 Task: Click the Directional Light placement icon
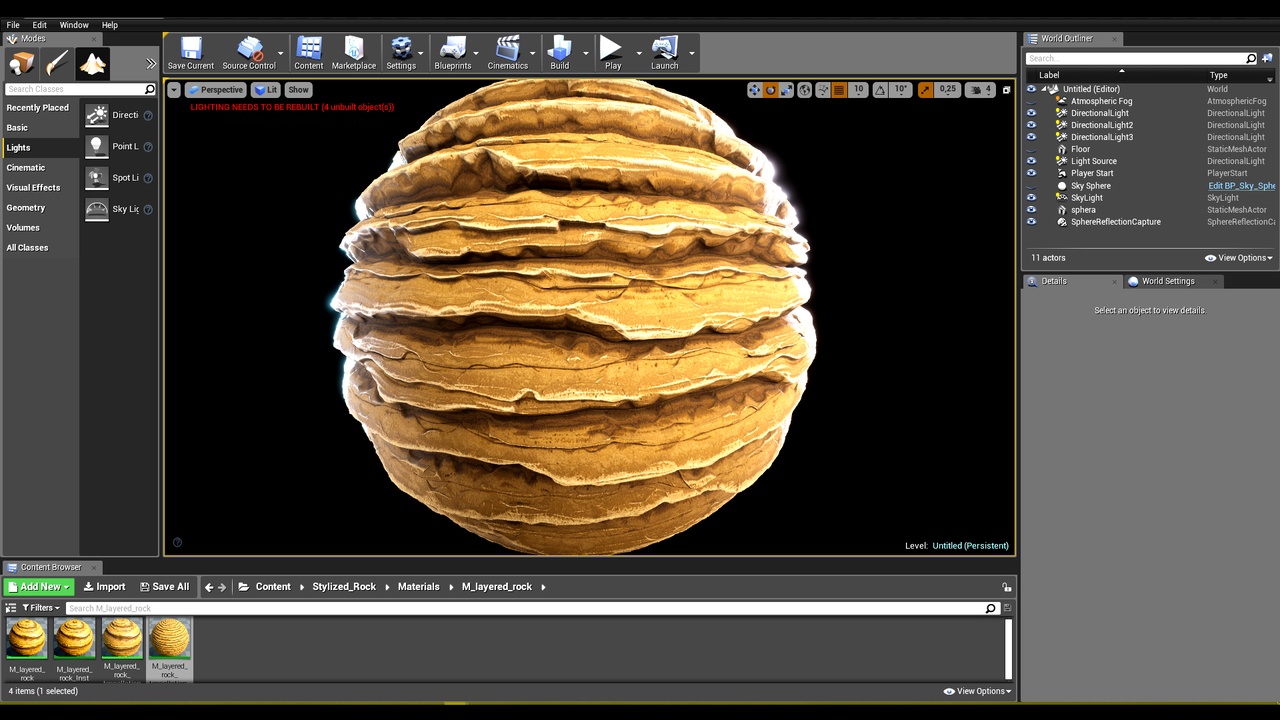click(x=97, y=115)
